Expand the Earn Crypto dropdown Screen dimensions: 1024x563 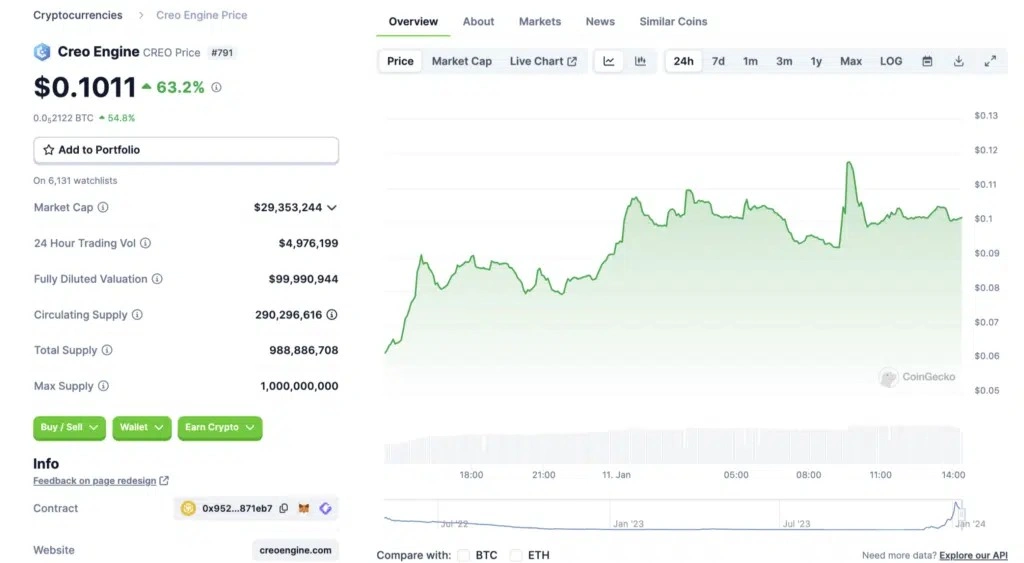tap(219, 427)
